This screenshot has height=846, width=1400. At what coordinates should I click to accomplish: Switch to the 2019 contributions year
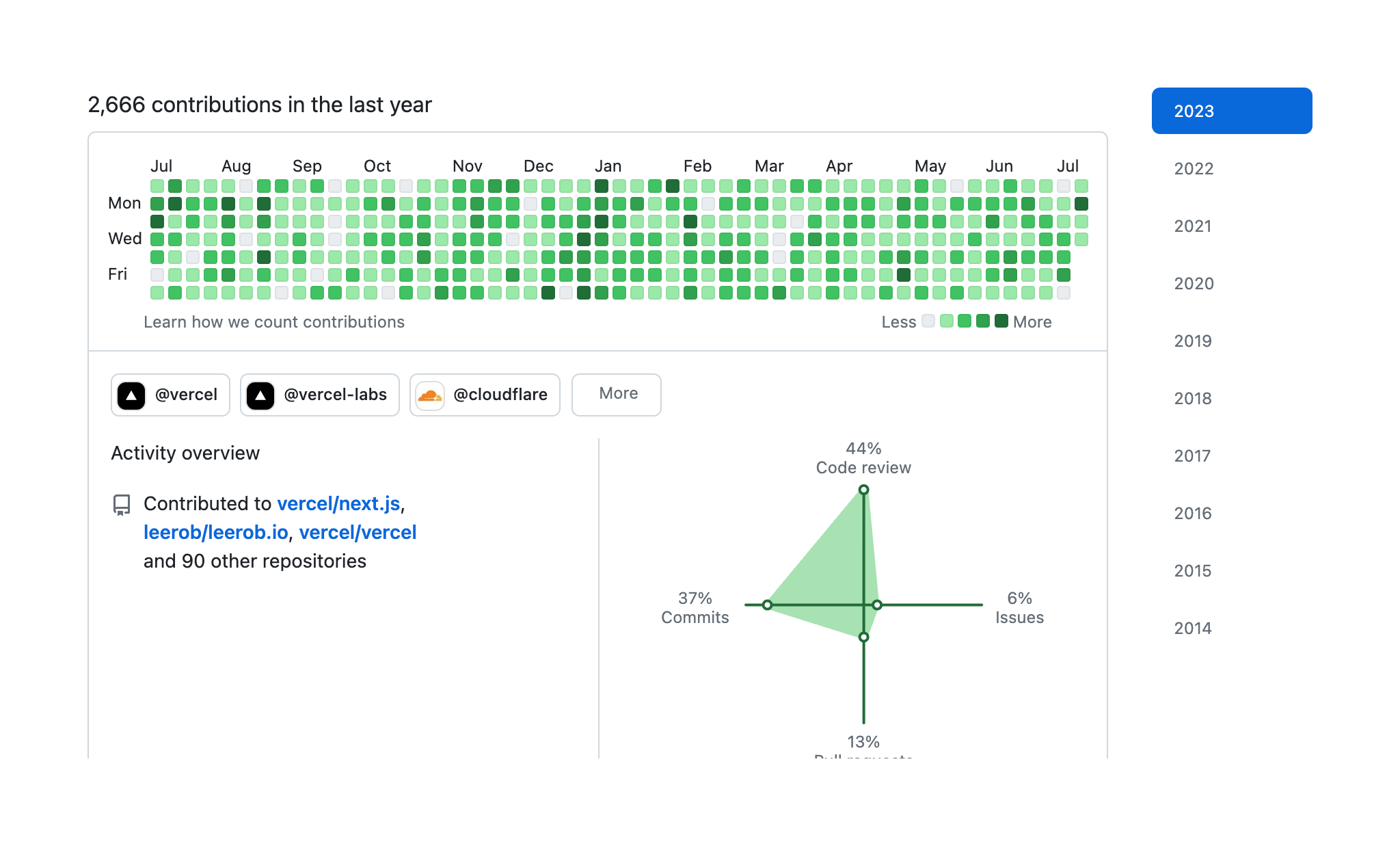tap(1193, 341)
